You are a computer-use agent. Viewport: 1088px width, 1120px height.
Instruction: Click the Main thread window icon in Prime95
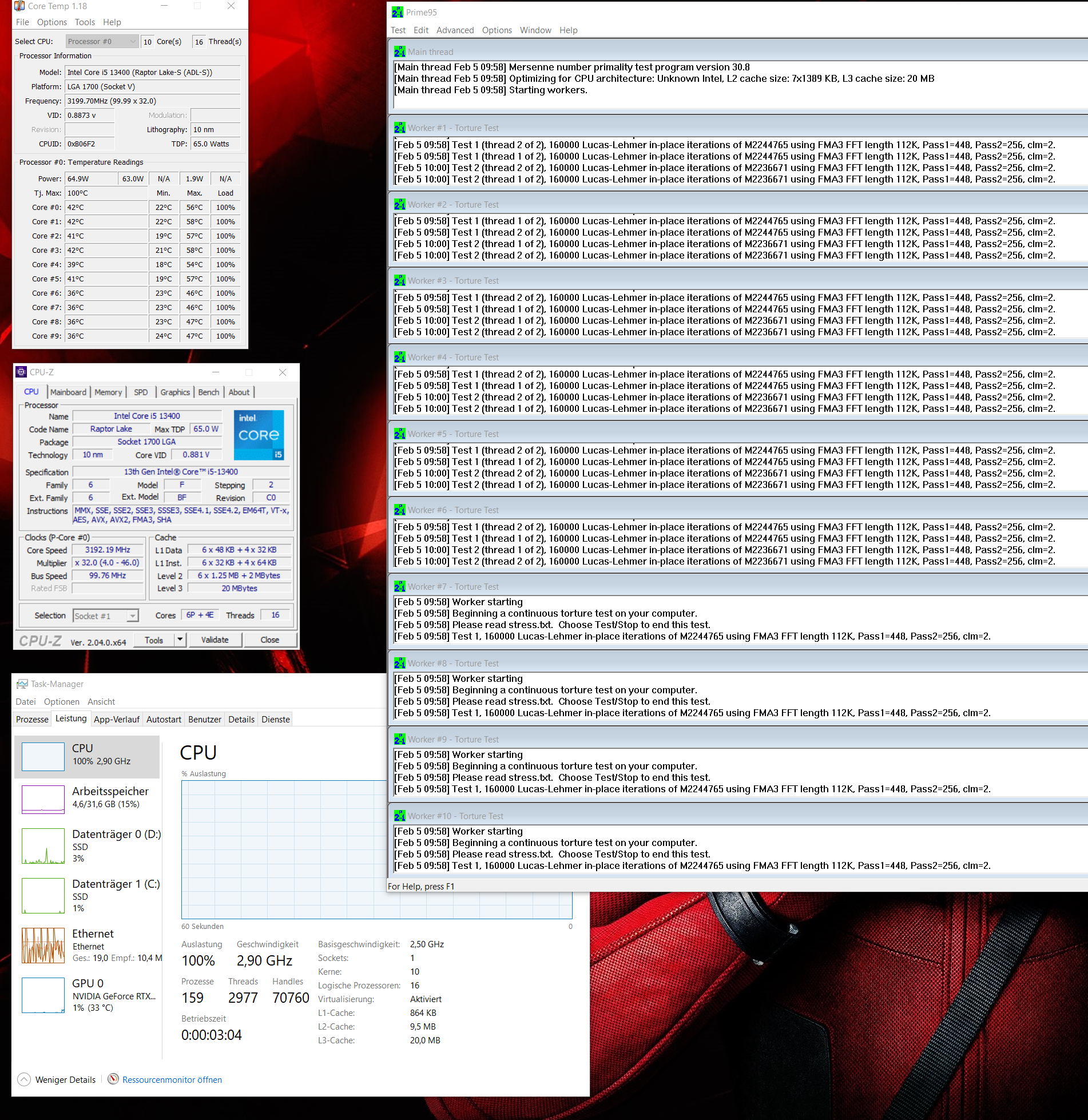click(x=399, y=51)
